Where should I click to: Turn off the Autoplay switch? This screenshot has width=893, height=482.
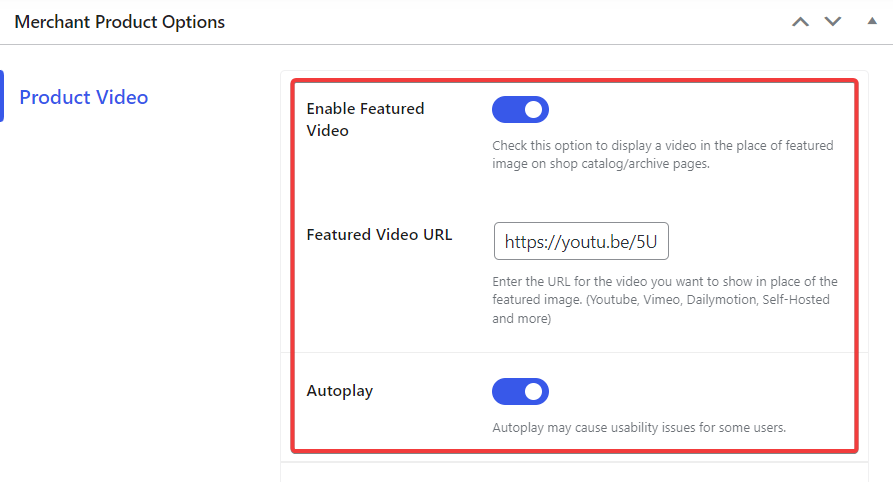521,391
